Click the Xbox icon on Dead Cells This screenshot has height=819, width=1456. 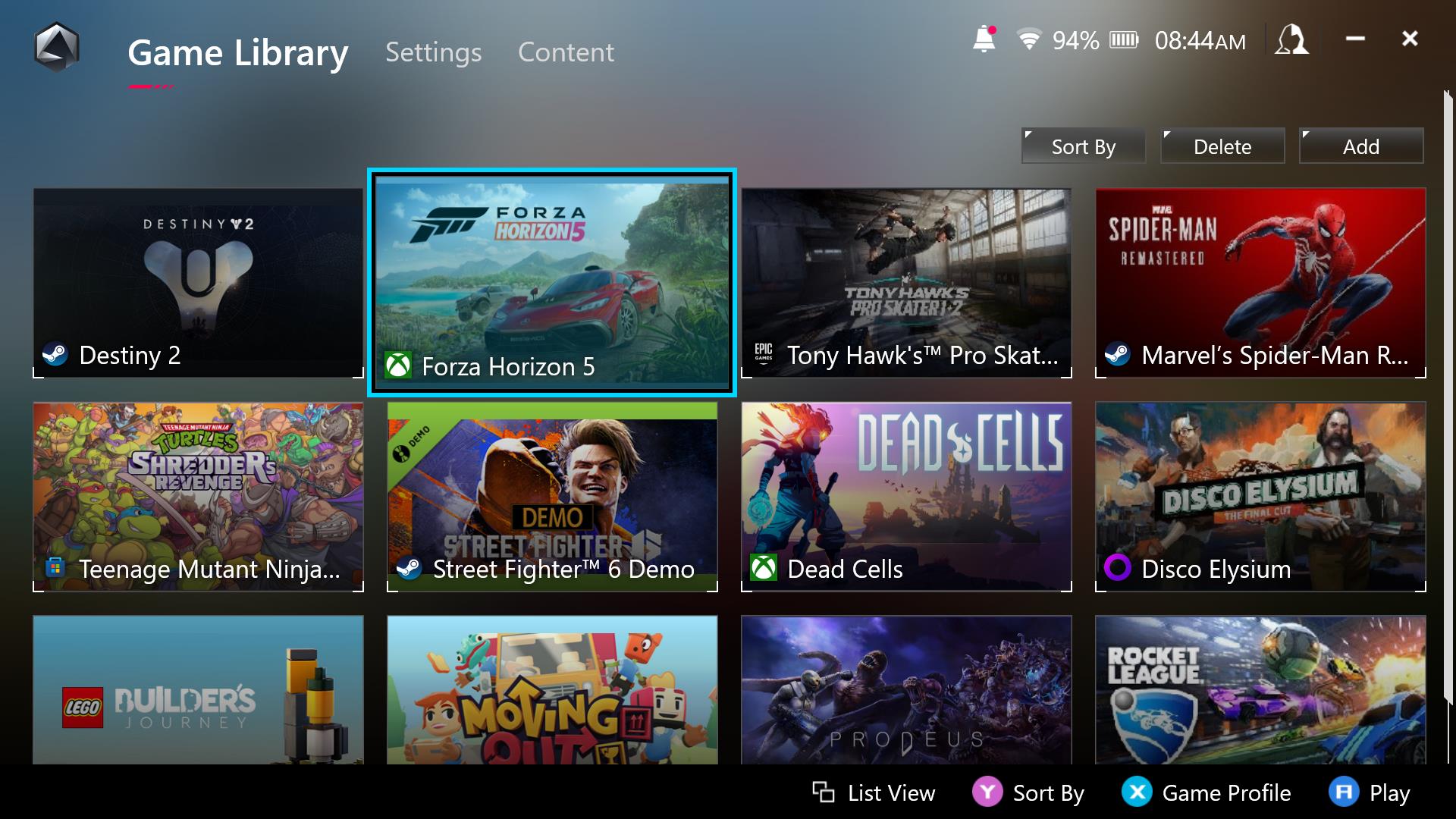click(764, 567)
